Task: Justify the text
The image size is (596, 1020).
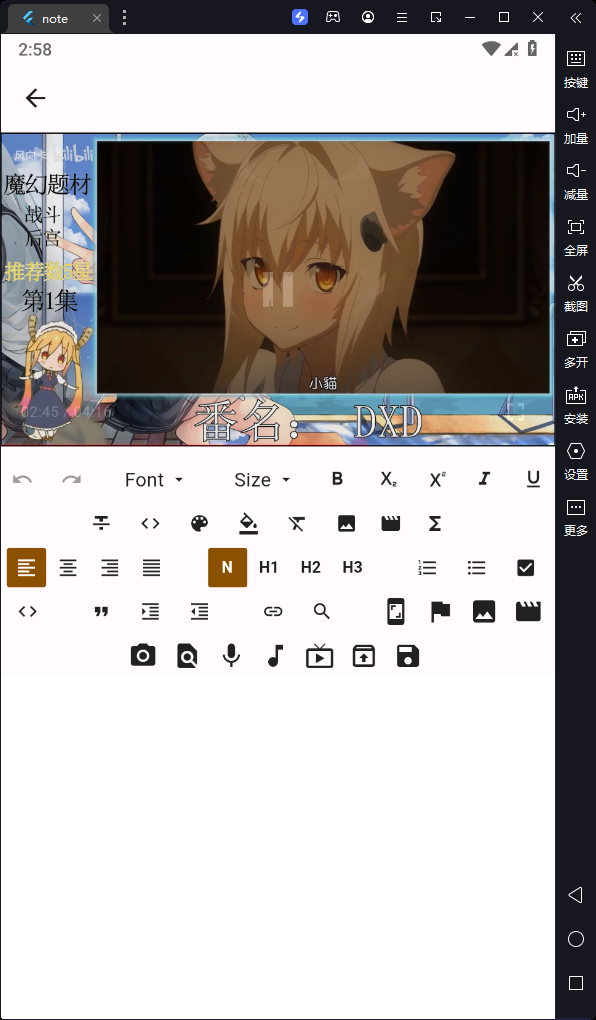Action: coord(152,567)
